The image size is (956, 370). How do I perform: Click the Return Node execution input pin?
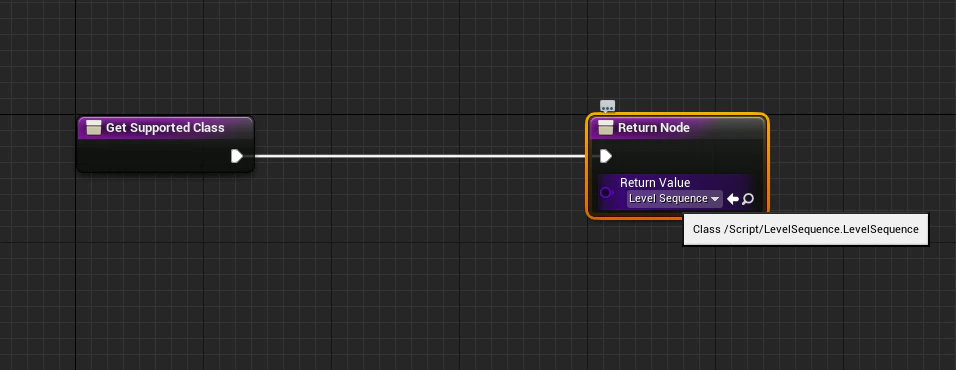point(605,157)
